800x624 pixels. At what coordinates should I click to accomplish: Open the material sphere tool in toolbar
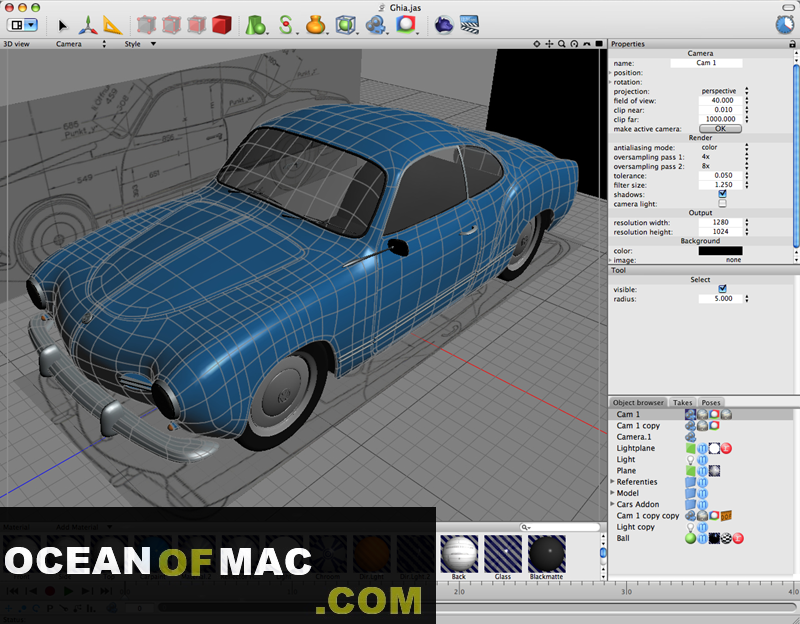pyautogui.click(x=406, y=24)
